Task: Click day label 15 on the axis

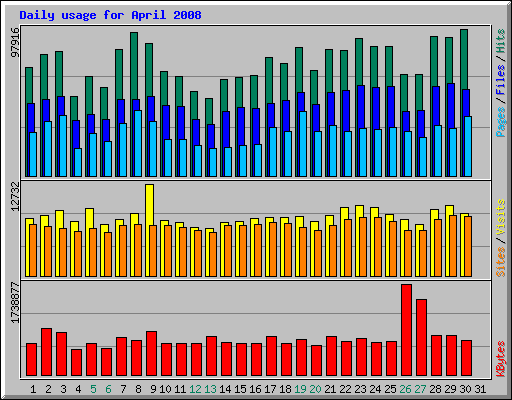Action: click(240, 389)
